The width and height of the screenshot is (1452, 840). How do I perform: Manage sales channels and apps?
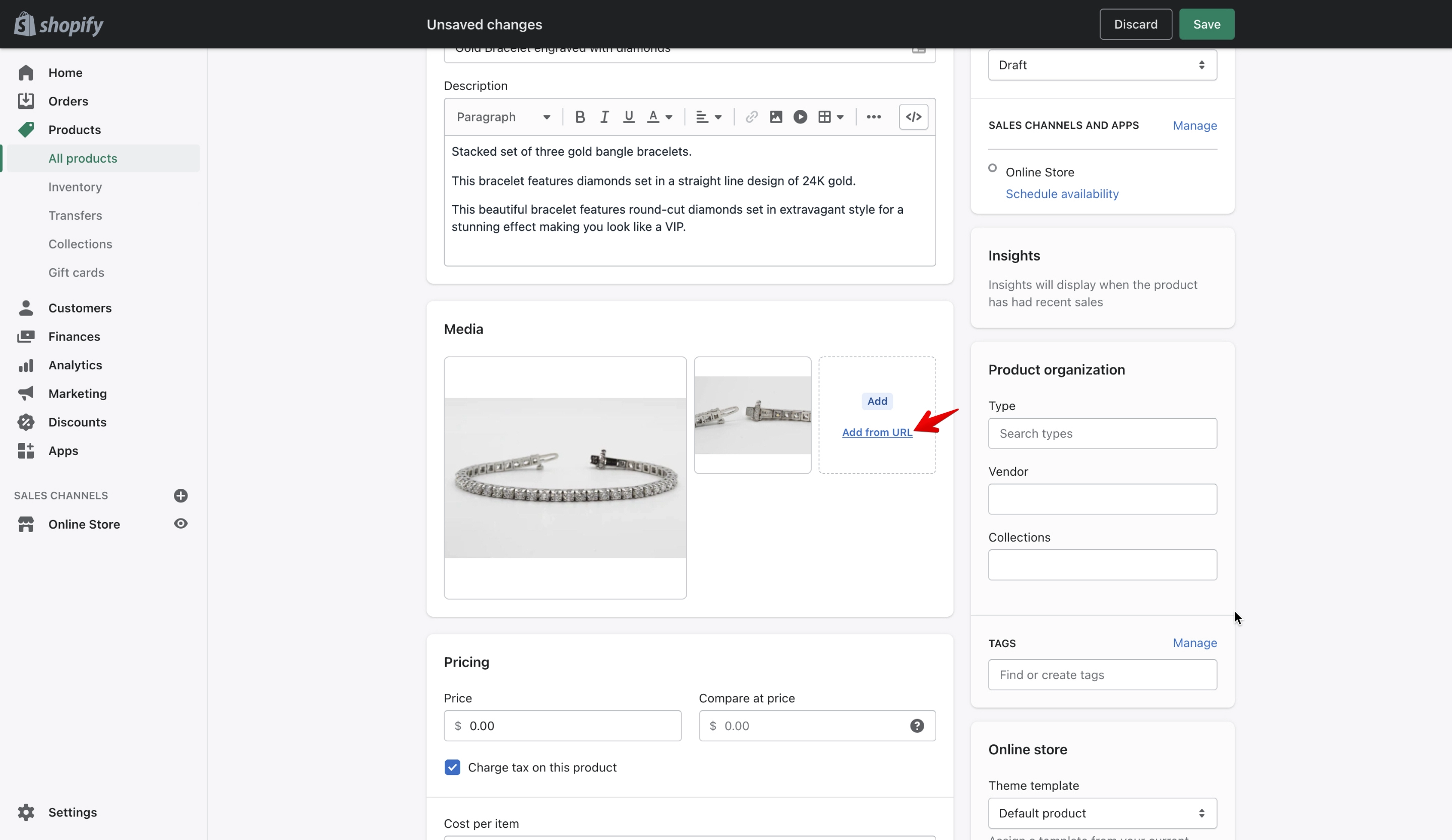point(1194,125)
